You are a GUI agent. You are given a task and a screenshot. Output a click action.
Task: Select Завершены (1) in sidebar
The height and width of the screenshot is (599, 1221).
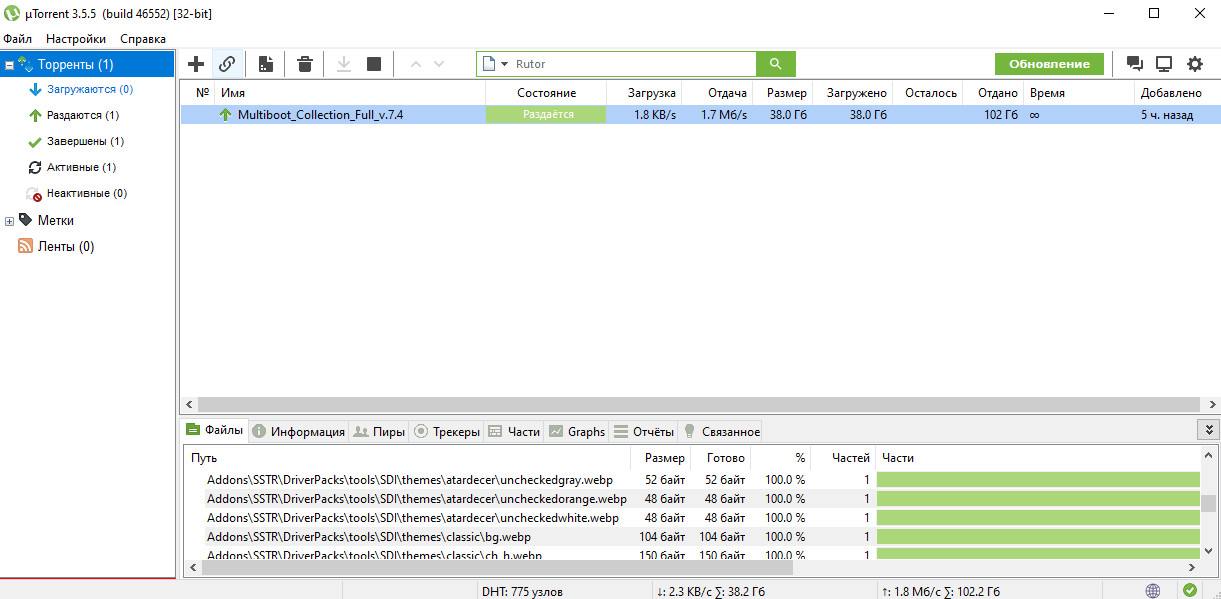(x=86, y=141)
